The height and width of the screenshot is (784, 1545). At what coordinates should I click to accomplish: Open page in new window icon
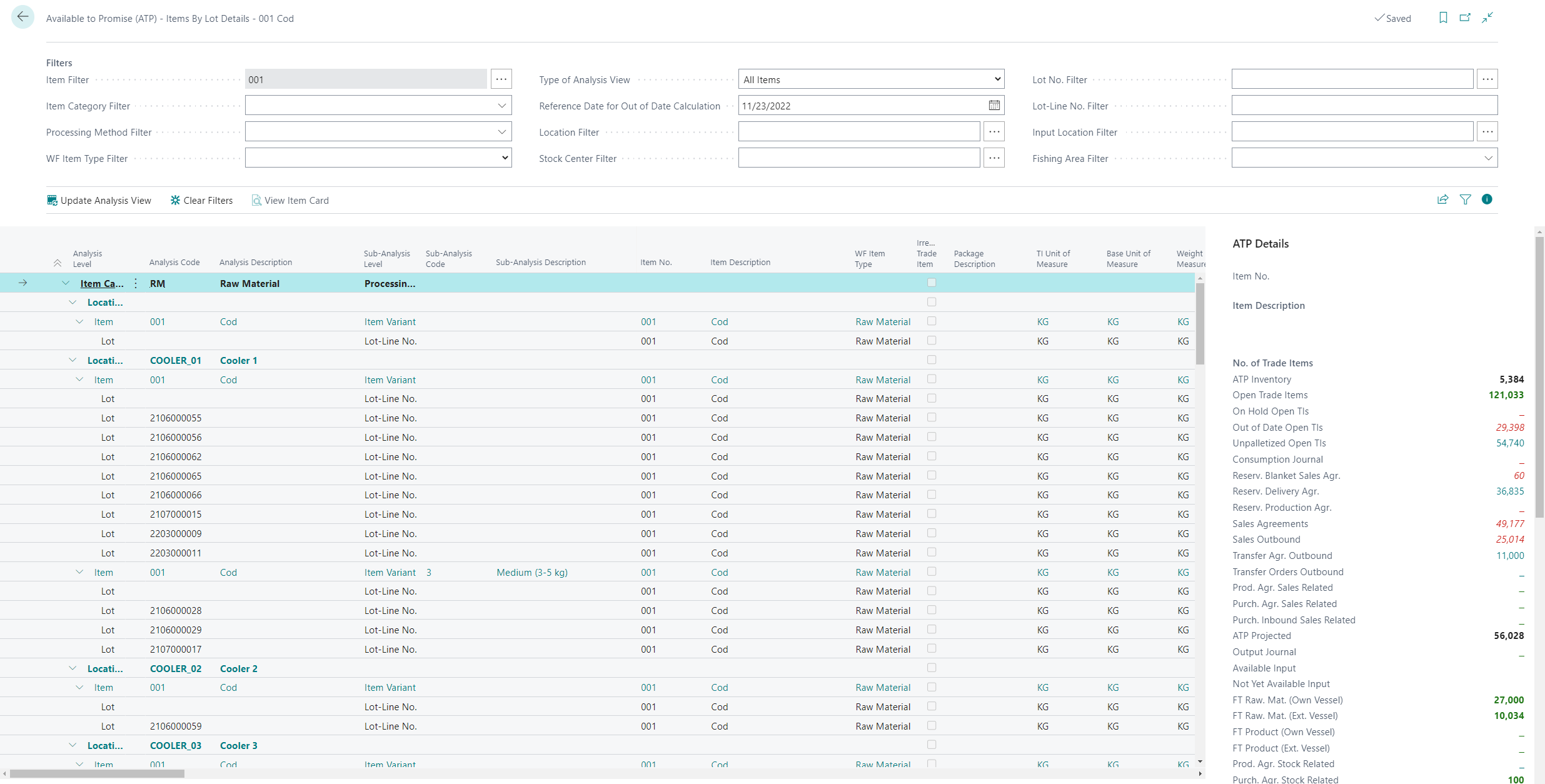pyautogui.click(x=1465, y=18)
